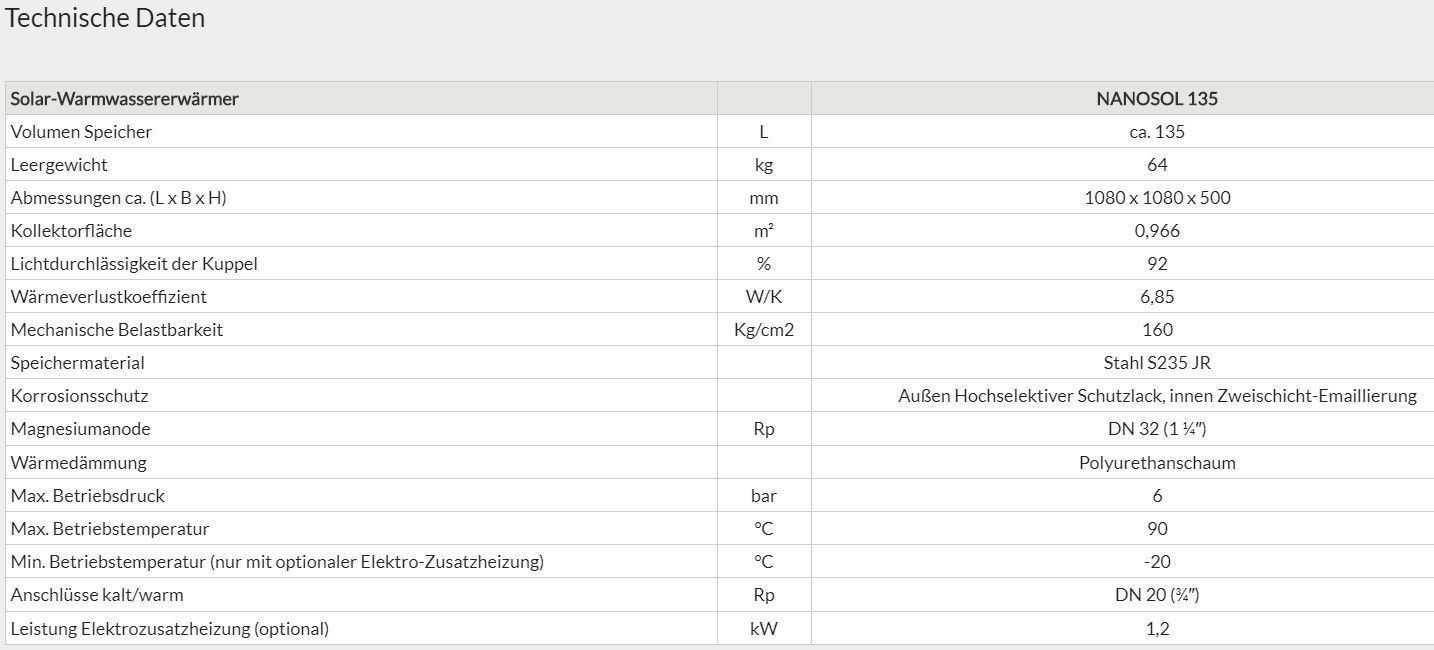Select the Leergewicht row label
The width and height of the screenshot is (1434, 650).
59,165
